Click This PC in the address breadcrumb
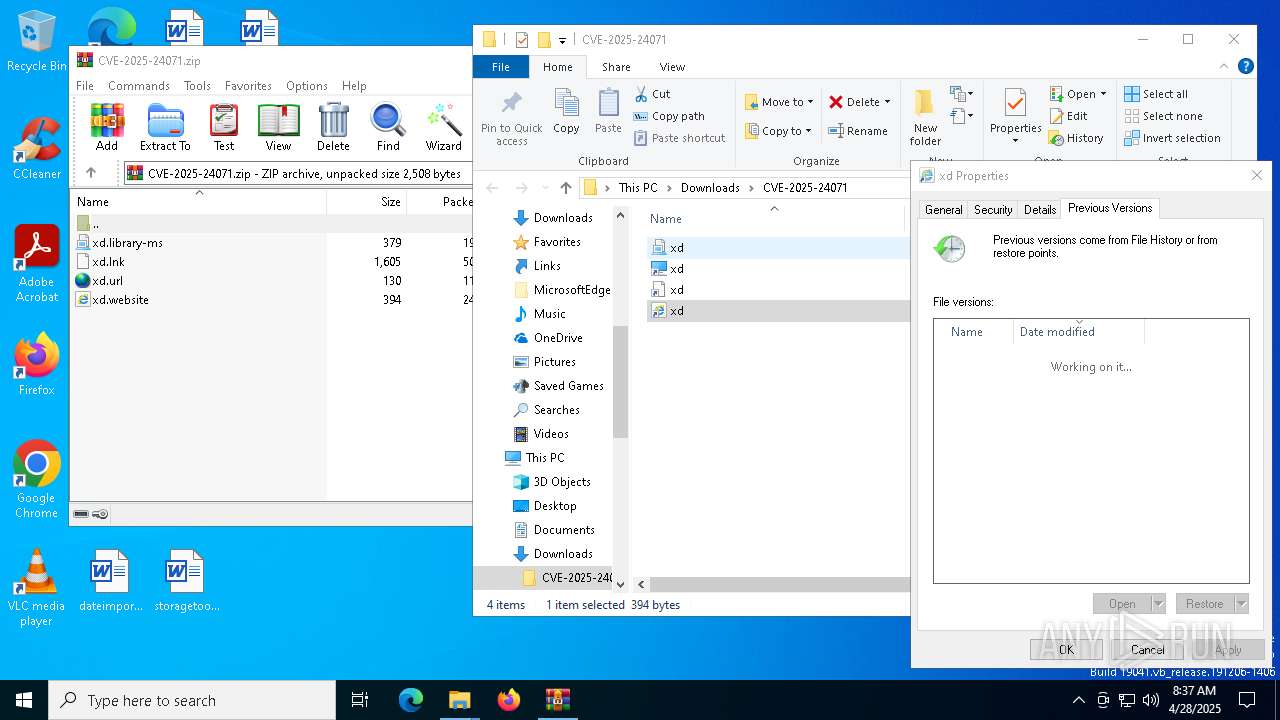Viewport: 1280px width, 720px height. coord(638,188)
